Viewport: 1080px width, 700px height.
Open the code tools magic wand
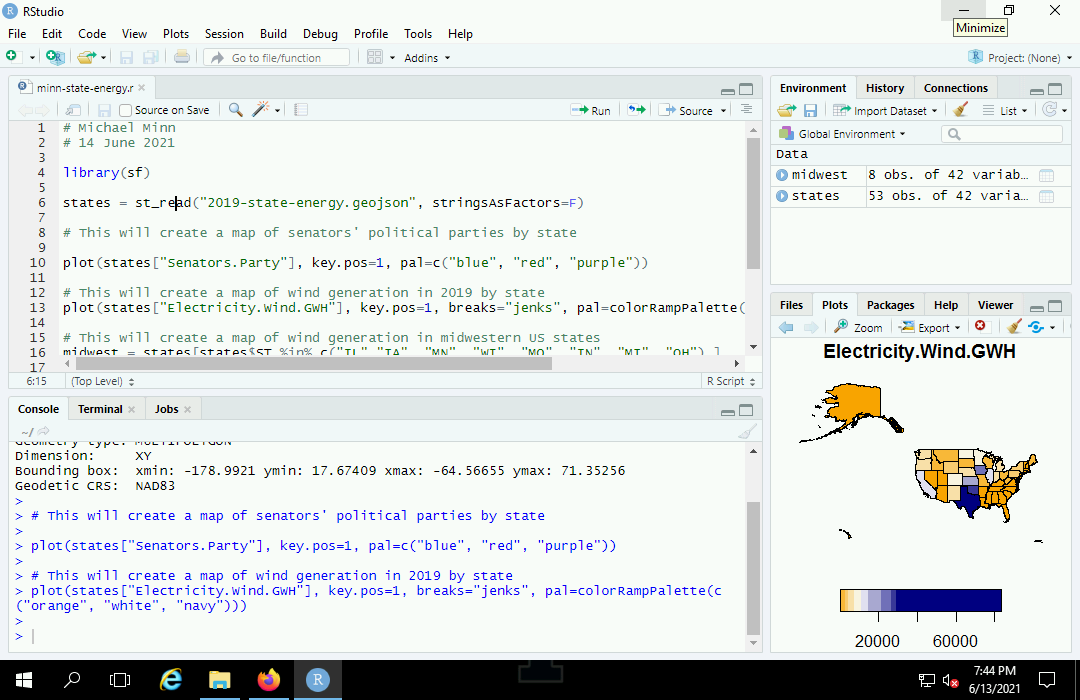262,110
